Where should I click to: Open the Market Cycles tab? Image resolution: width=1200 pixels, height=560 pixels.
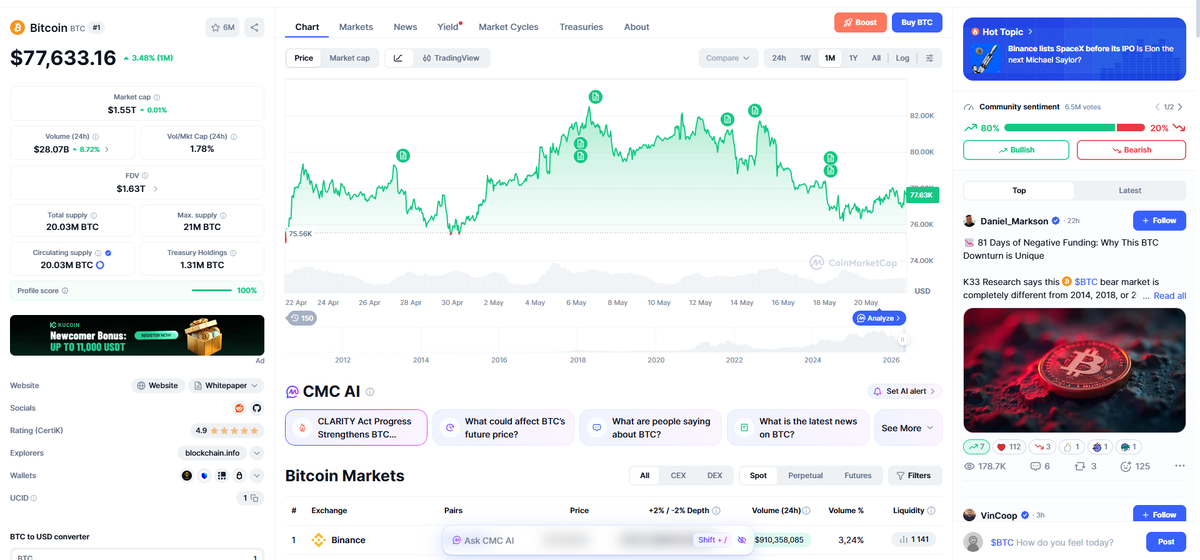[x=508, y=27]
